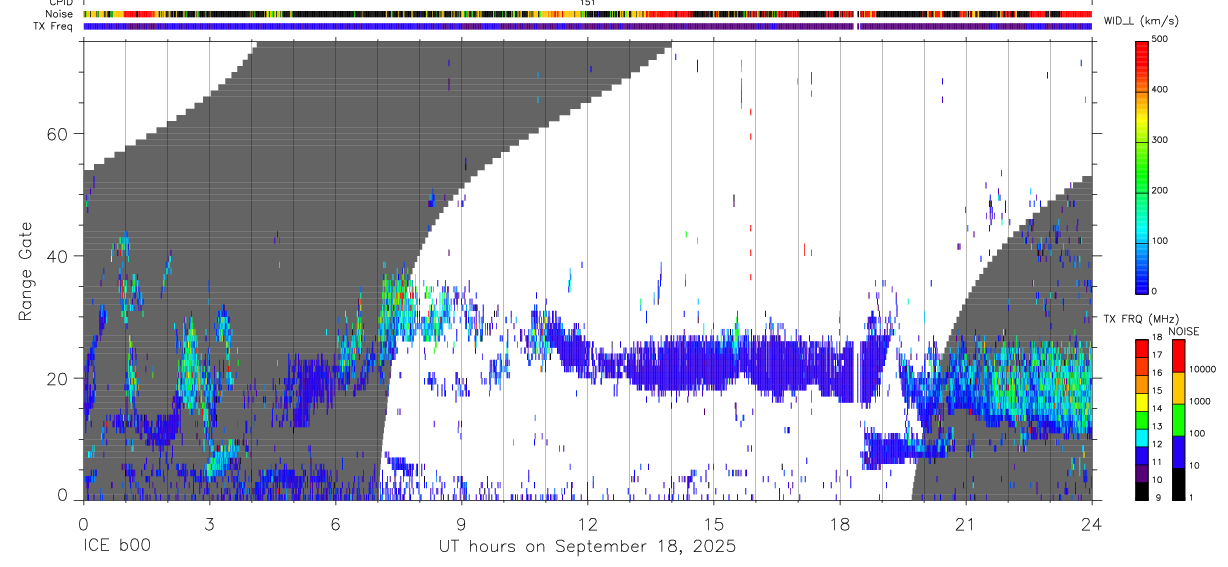Click the 12 hour label on UT axis
Image resolution: width=1228 pixels, height=567 pixels.
587,522
